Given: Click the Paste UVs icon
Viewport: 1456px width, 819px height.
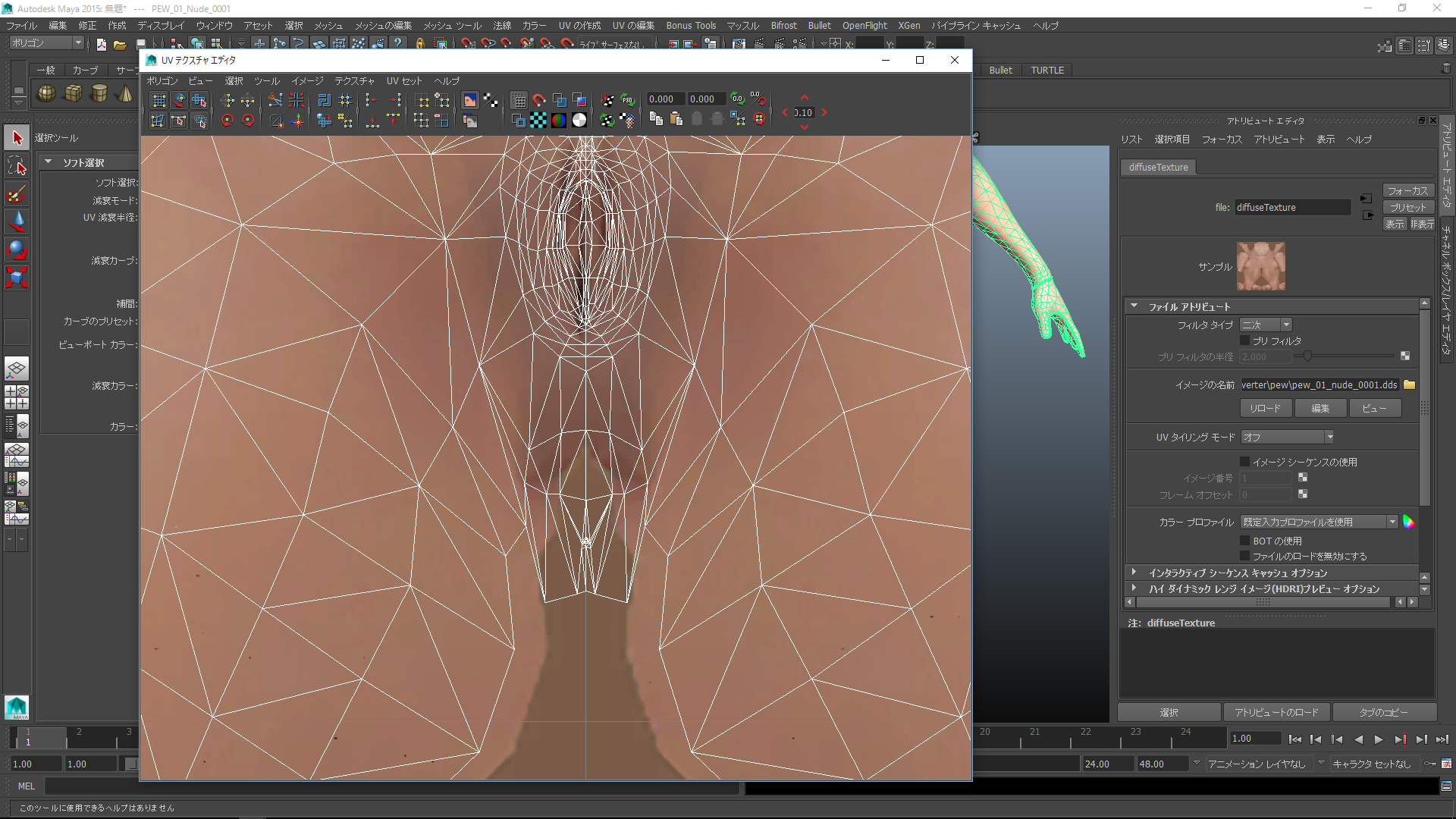Looking at the screenshot, I should [676, 120].
